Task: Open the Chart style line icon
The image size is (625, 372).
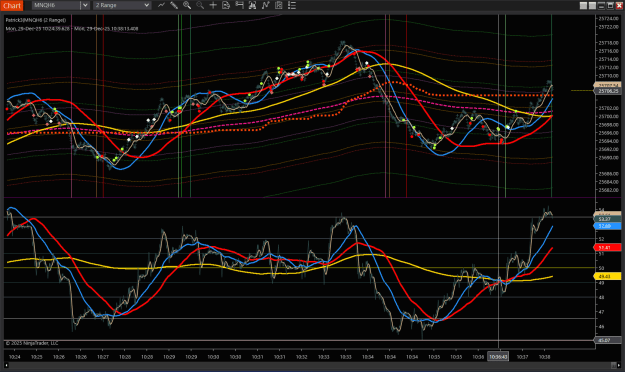Action: 161,5
